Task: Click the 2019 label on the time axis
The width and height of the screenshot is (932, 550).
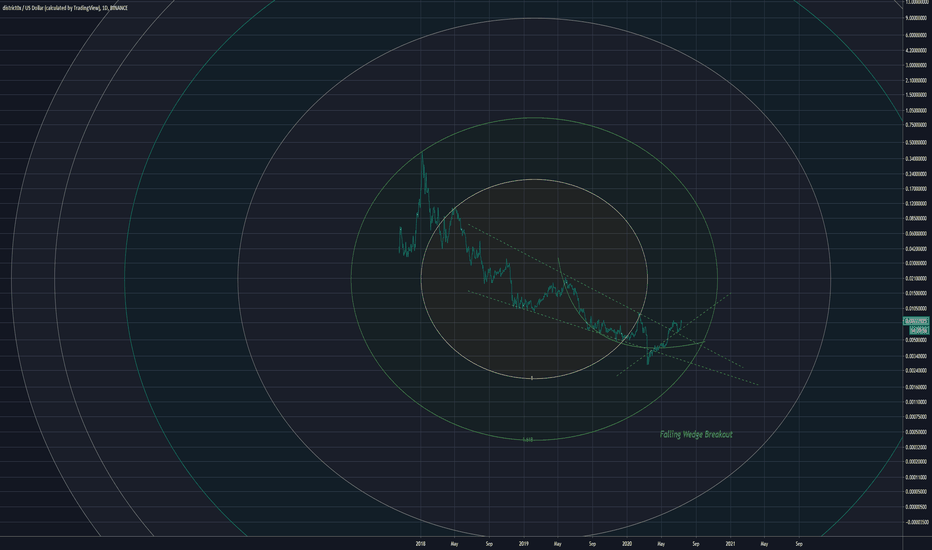Action: [x=524, y=543]
